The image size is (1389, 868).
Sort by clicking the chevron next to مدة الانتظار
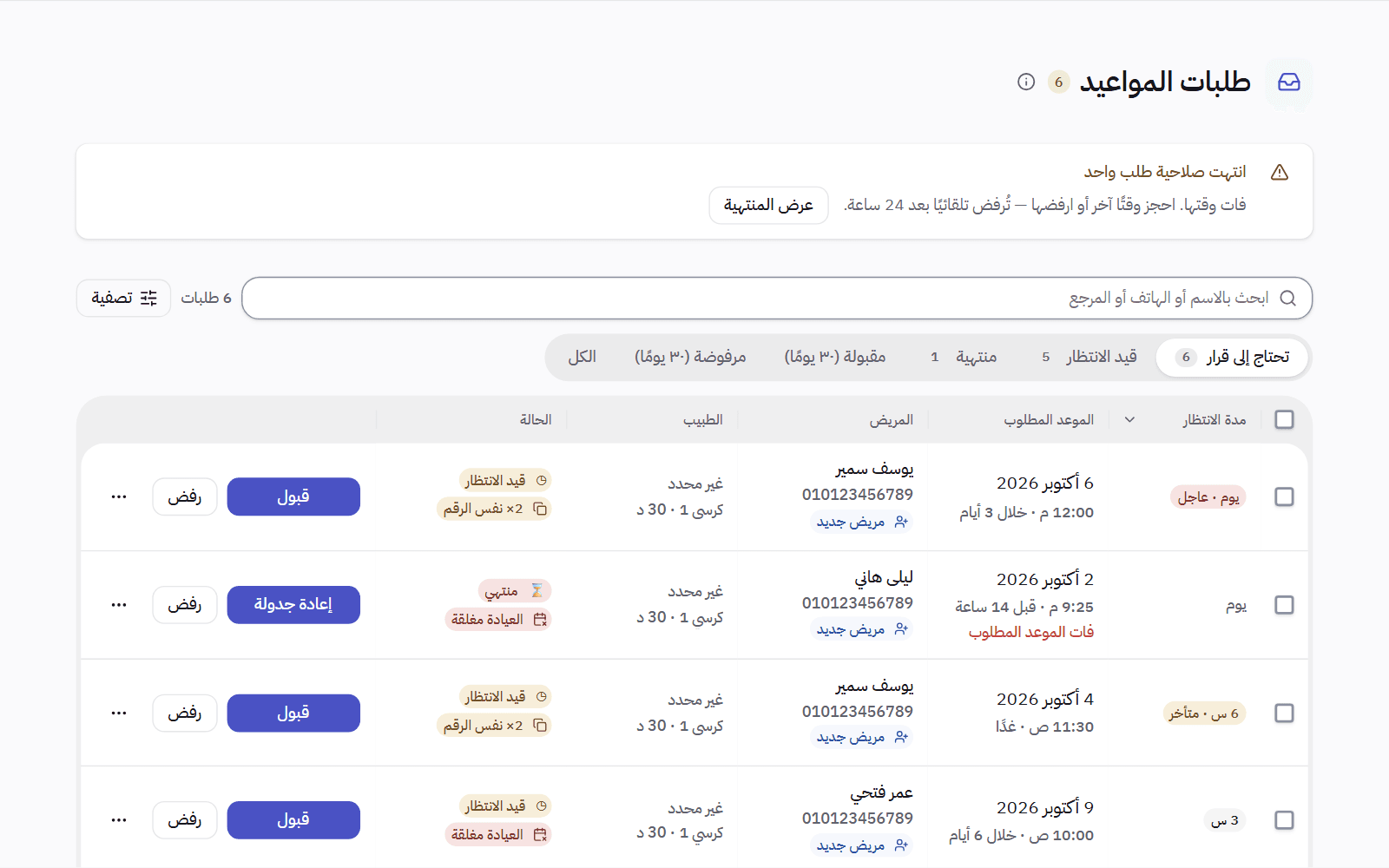[x=1129, y=420]
